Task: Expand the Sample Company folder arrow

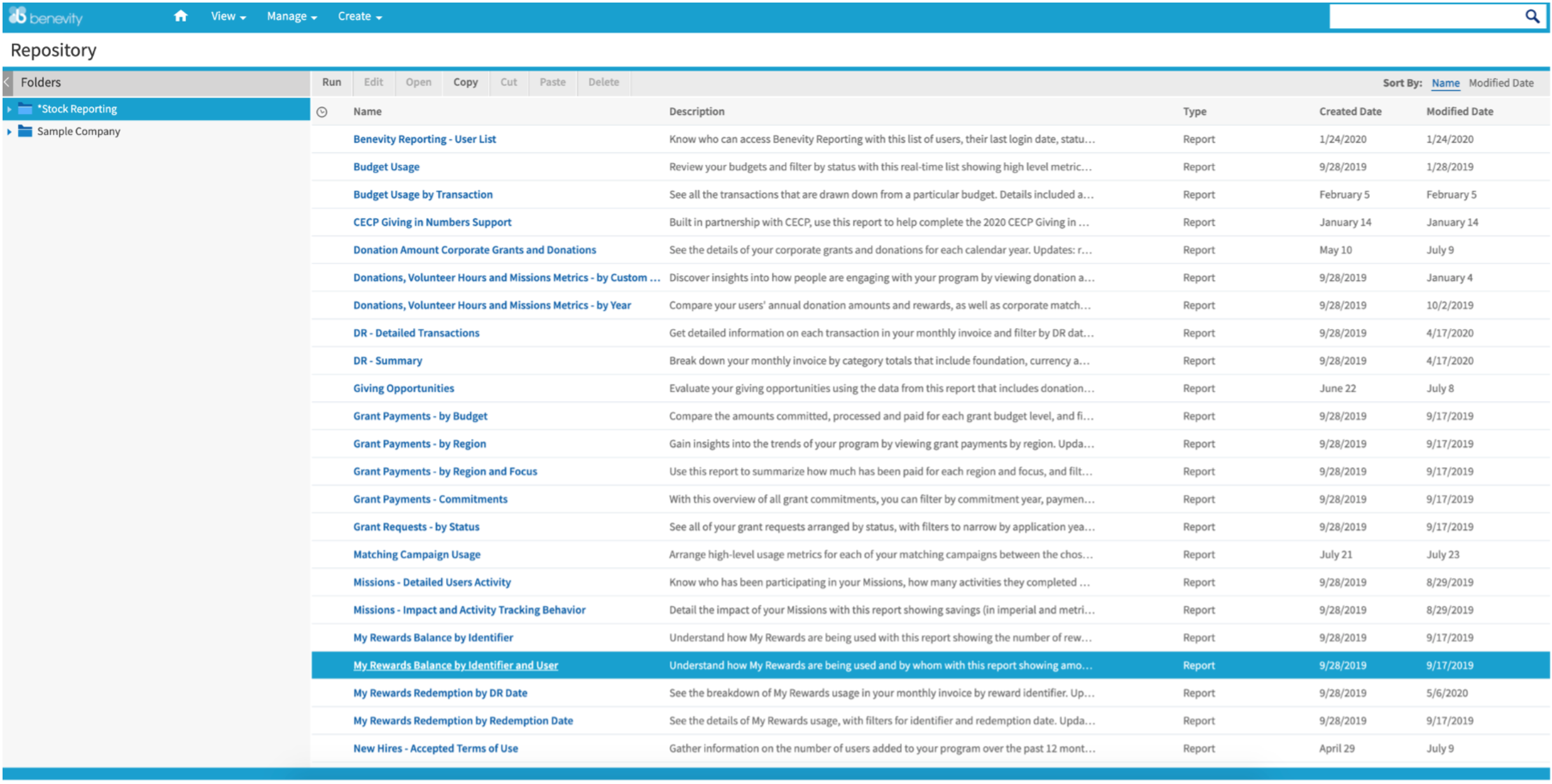Action: pos(9,132)
